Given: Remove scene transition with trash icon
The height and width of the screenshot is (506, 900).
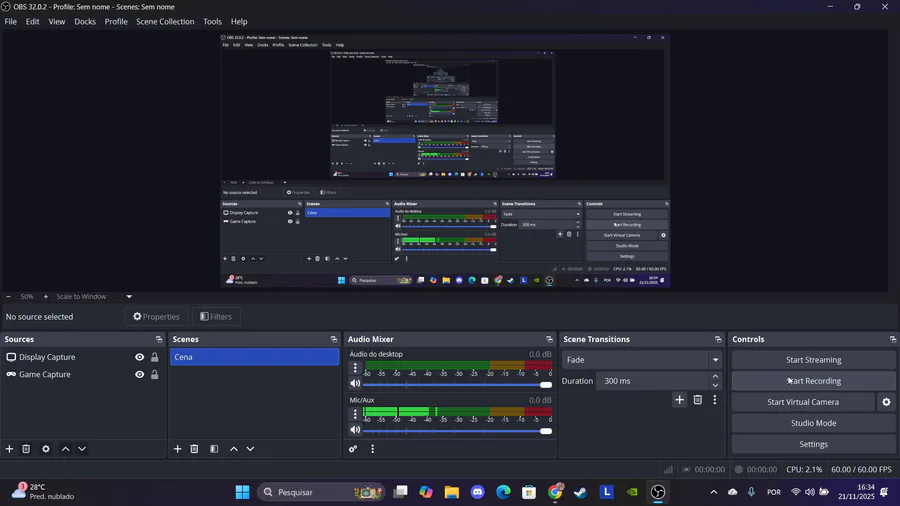Looking at the screenshot, I should point(697,400).
